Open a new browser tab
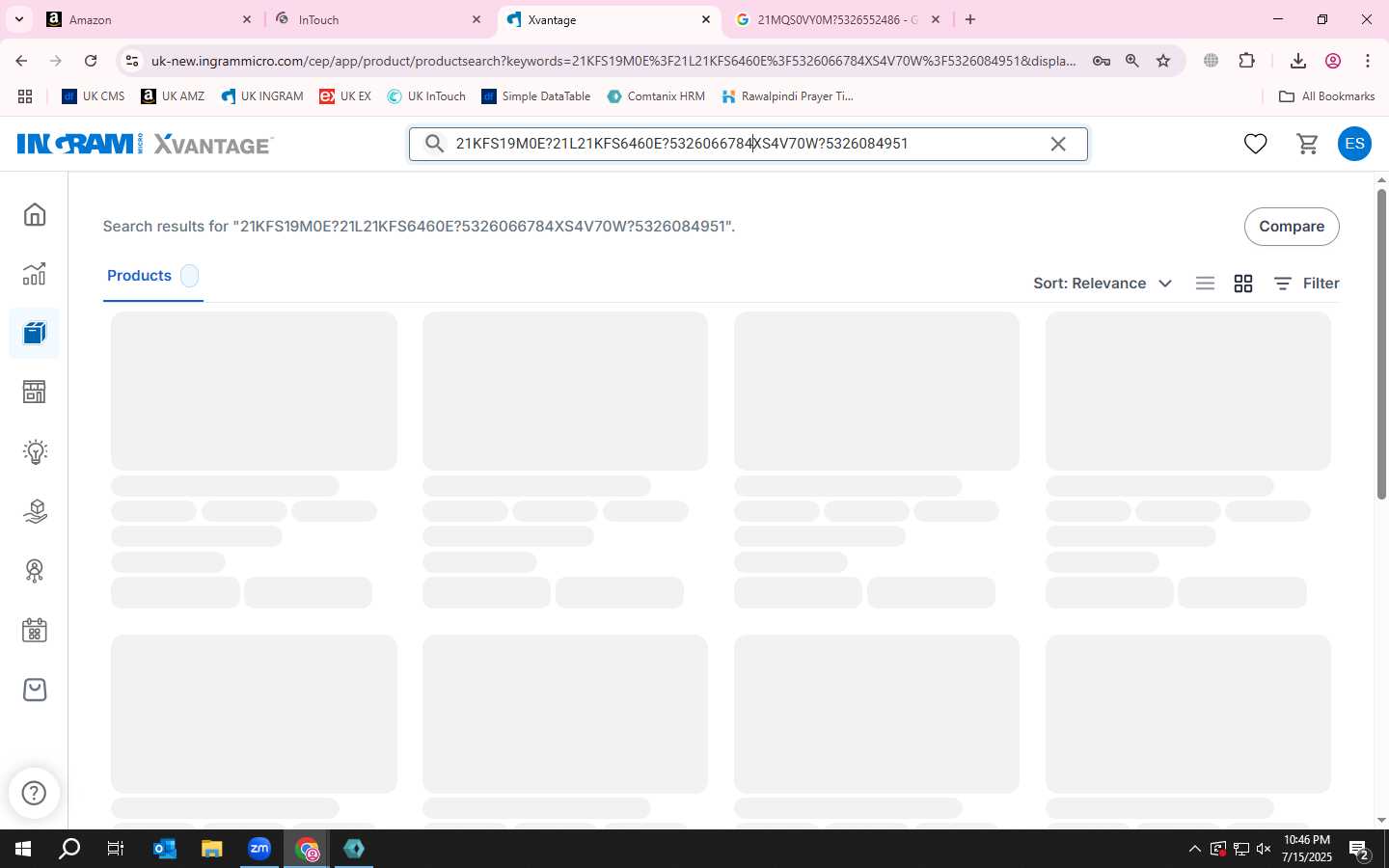This screenshot has height=868, width=1389. (x=970, y=19)
